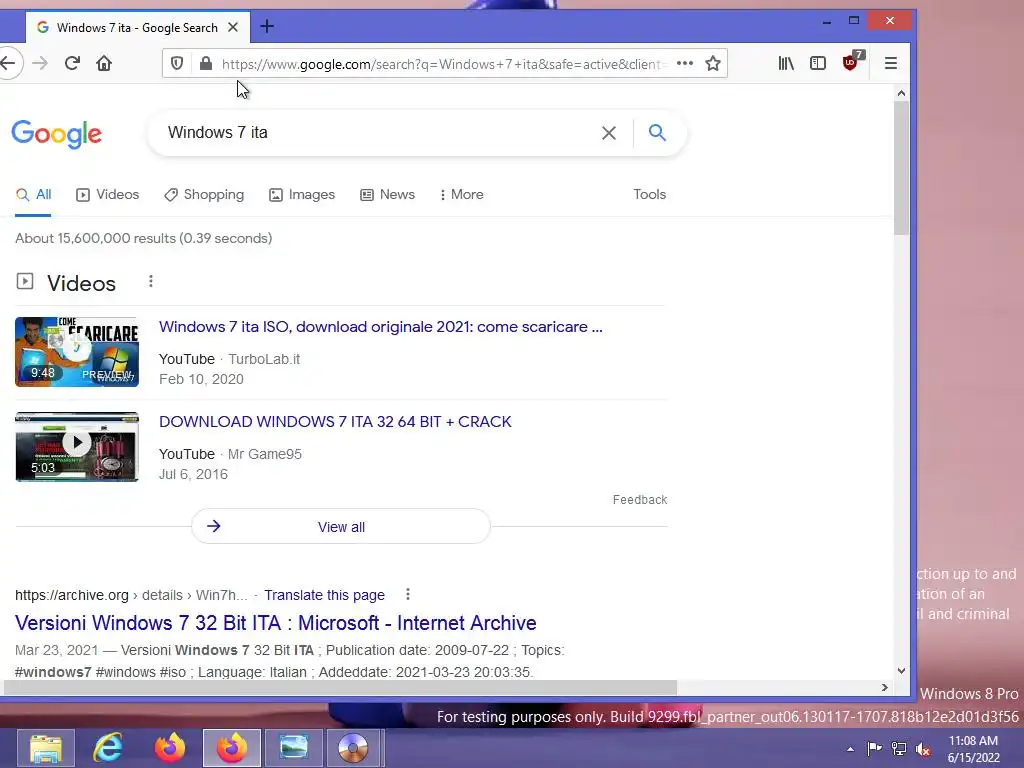Open options for archive.org result
Viewport: 1024px width, 768px height.
pyautogui.click(x=408, y=594)
